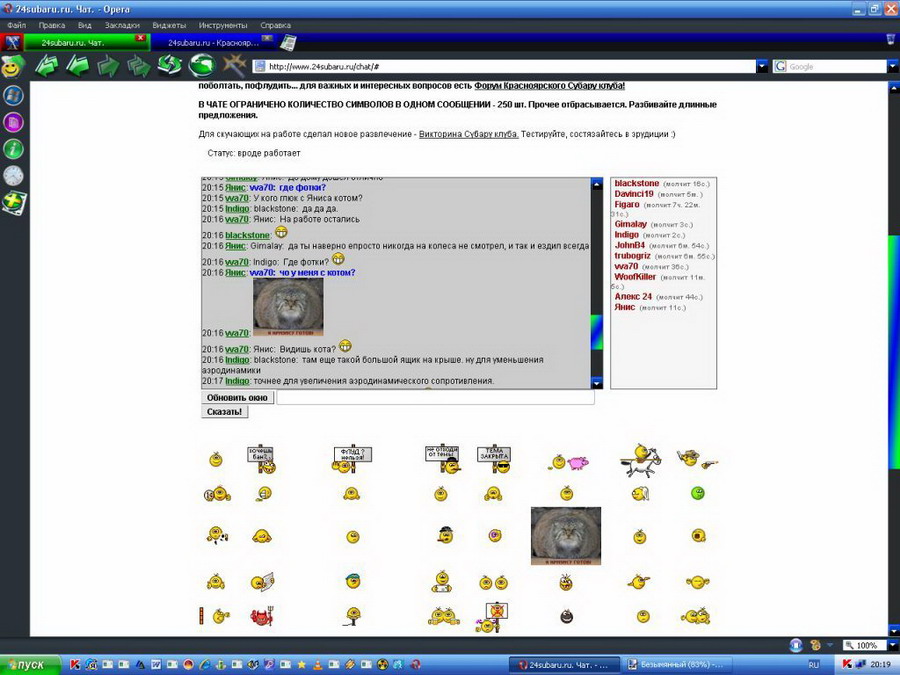Open the Виджеты menu
The height and width of the screenshot is (675, 900).
(169, 25)
